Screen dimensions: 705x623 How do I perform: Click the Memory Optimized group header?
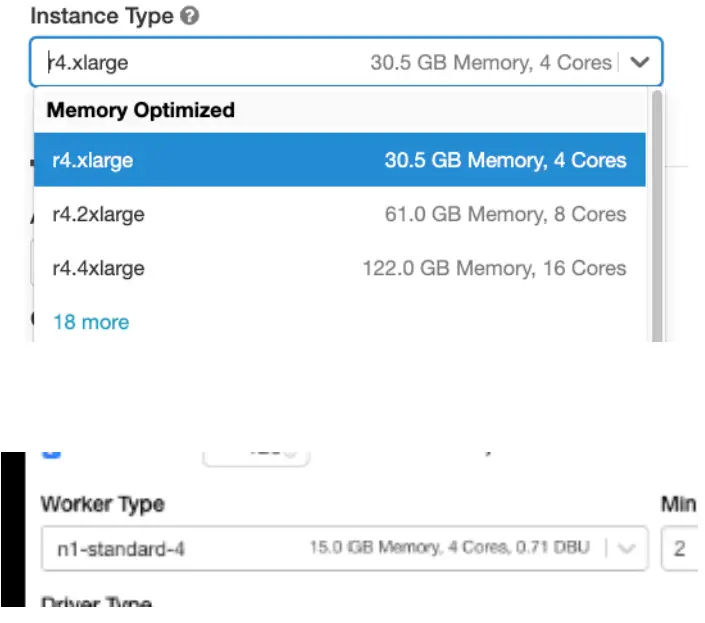[x=141, y=110]
